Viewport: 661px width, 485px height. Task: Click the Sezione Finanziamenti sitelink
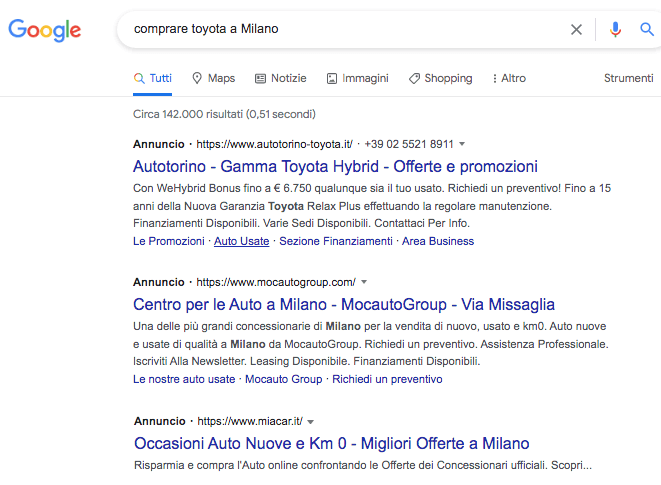(x=335, y=241)
